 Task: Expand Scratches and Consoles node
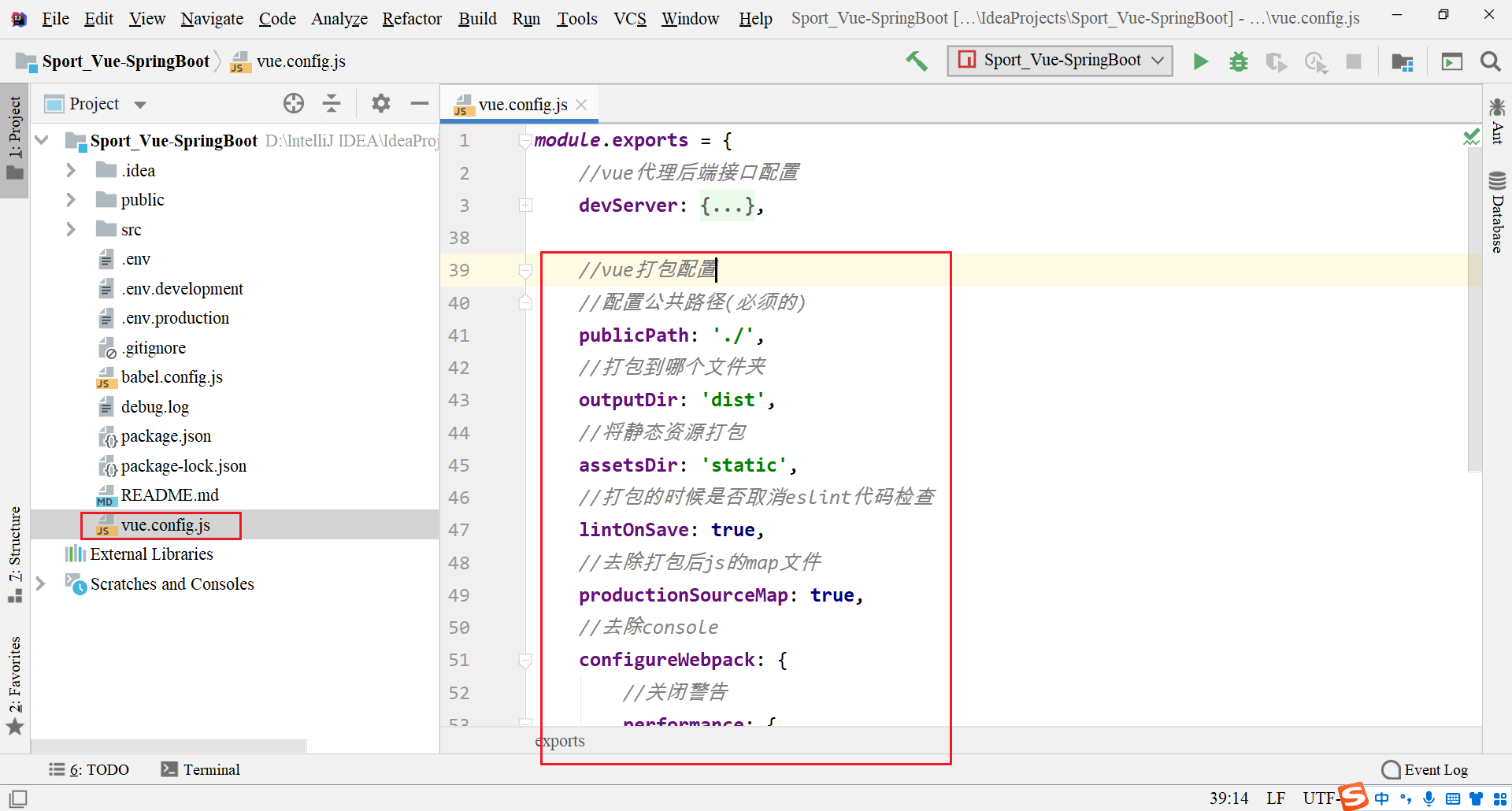(41, 583)
